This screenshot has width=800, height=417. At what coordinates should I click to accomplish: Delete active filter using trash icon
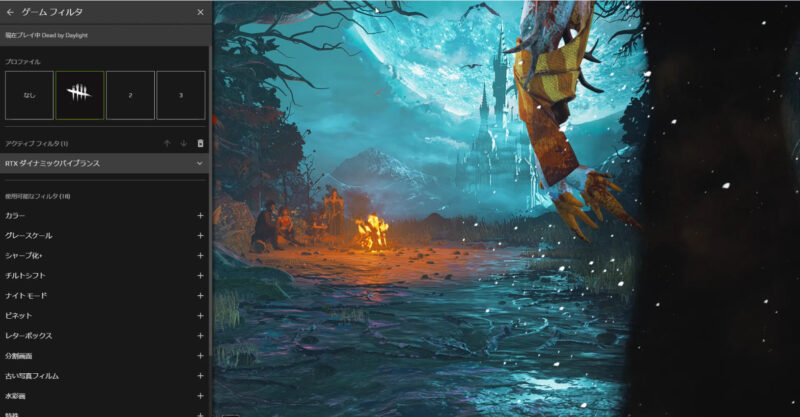(200, 144)
